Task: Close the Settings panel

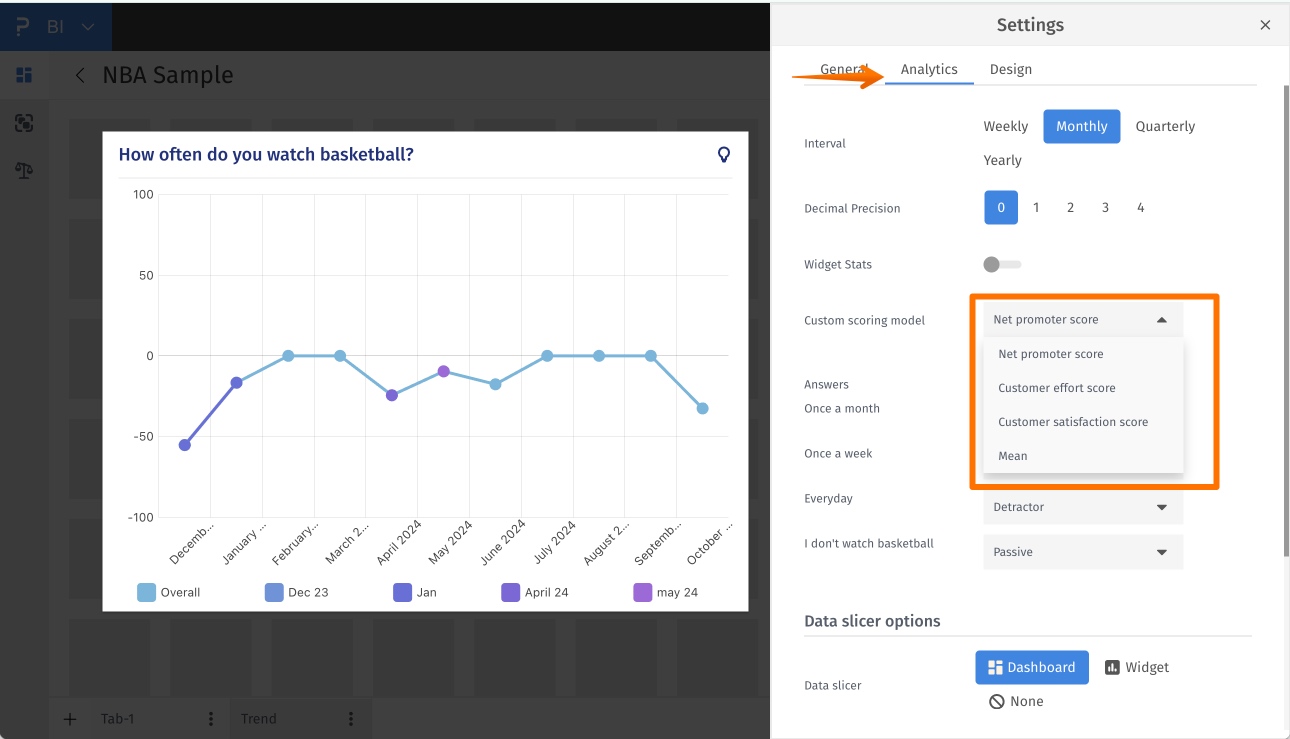Action: pyautogui.click(x=1265, y=25)
